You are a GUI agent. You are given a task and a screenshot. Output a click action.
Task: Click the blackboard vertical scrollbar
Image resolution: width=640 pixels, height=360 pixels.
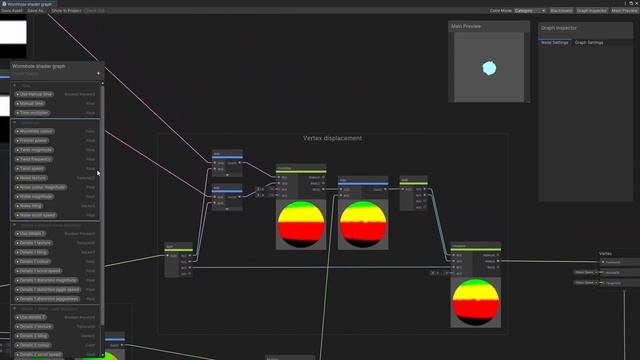(102, 206)
